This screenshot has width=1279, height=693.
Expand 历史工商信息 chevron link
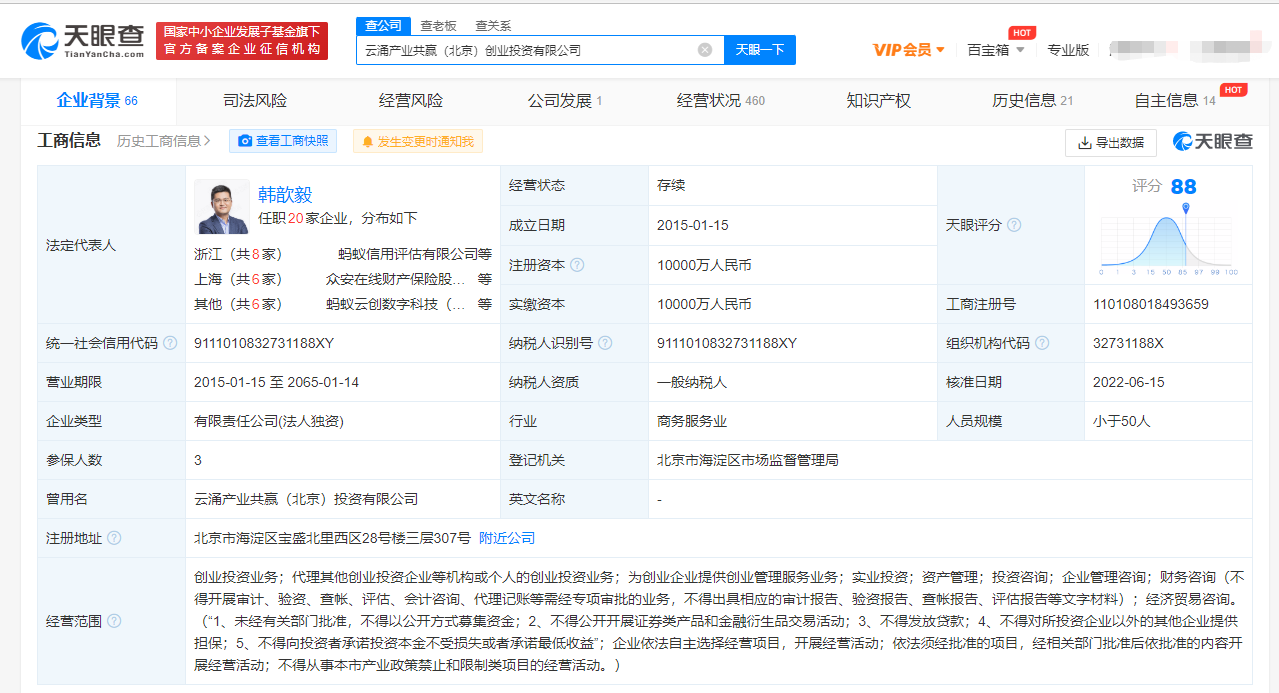164,142
